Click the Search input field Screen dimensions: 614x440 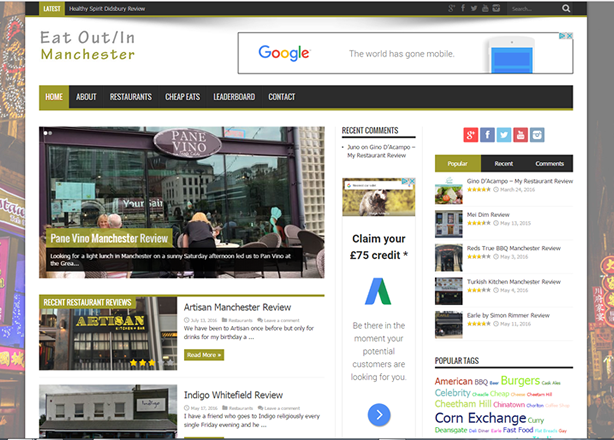(x=535, y=9)
